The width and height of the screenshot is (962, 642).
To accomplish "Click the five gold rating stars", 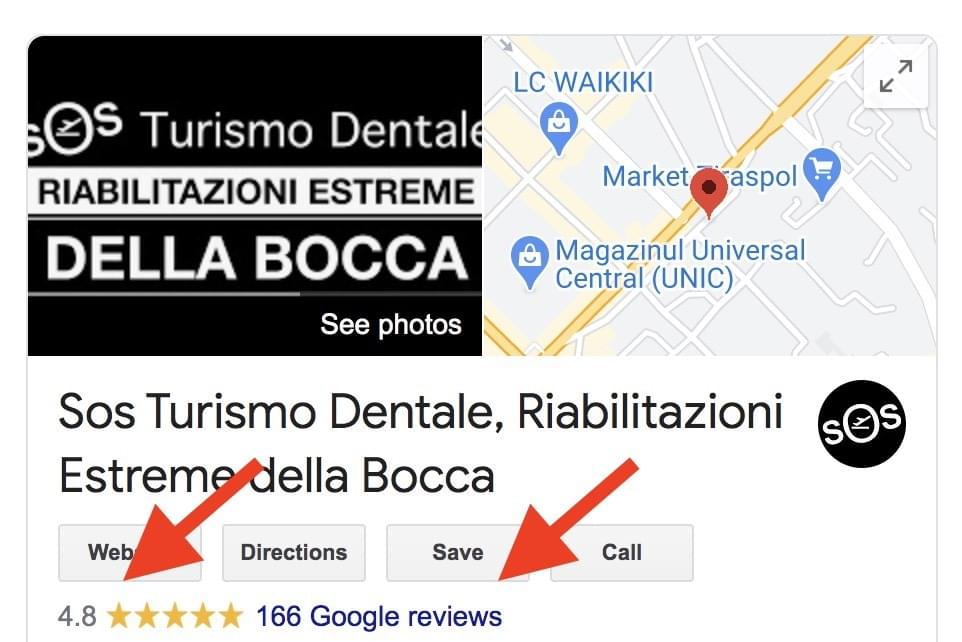I will pos(175,616).
